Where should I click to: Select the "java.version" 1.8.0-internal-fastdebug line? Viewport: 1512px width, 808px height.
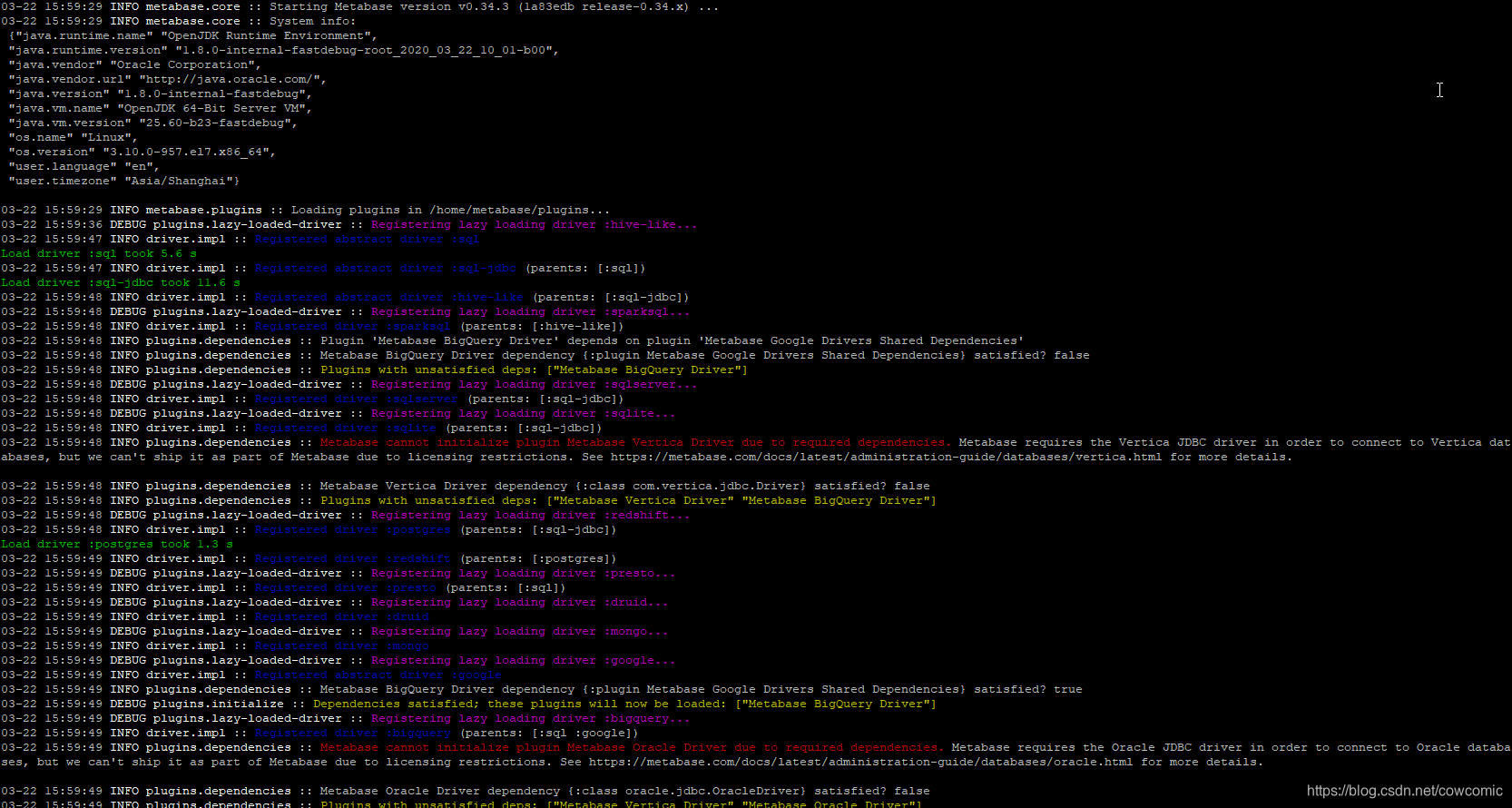tap(161, 94)
